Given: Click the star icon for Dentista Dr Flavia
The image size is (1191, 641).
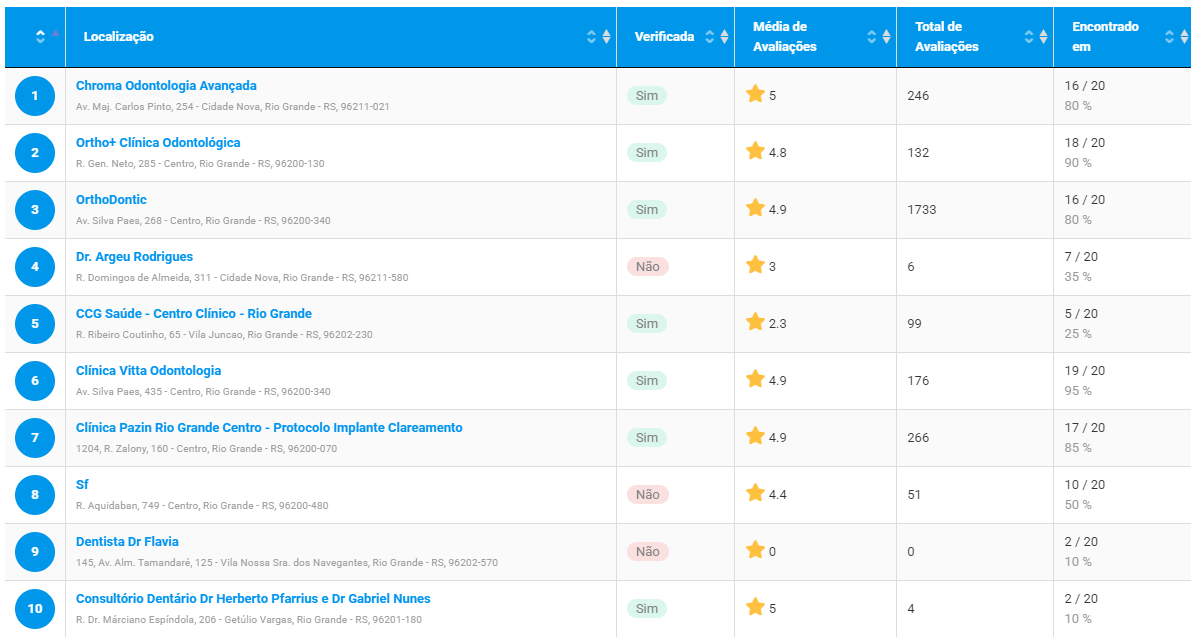Looking at the screenshot, I should point(755,550).
